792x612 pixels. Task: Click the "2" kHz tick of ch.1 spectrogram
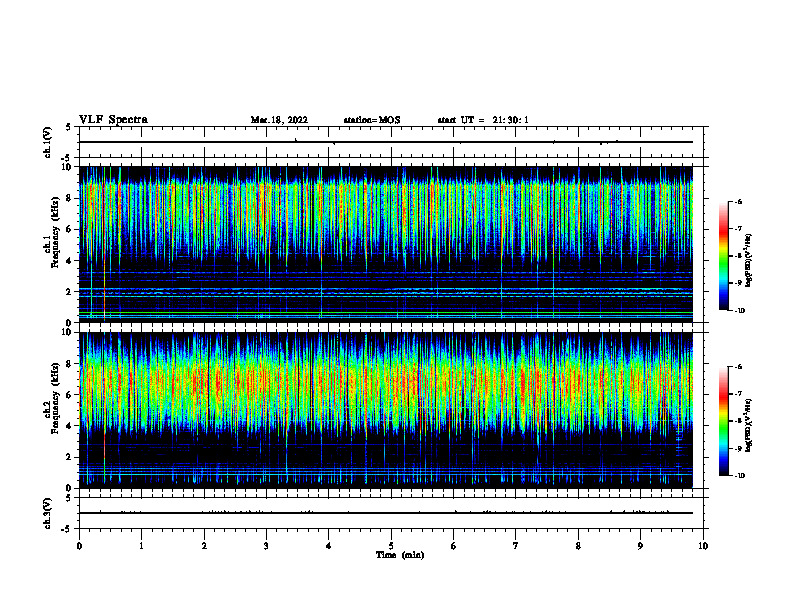(69, 291)
